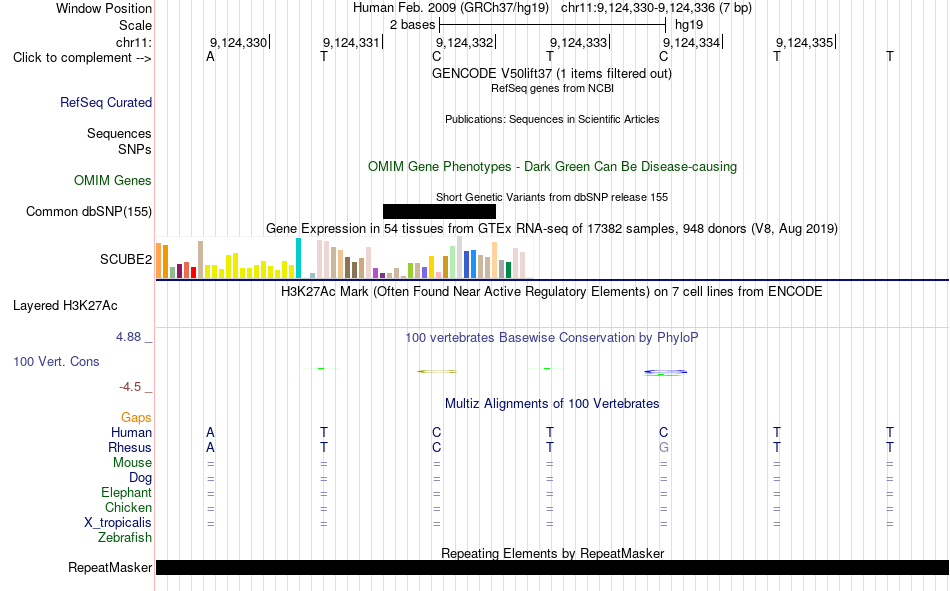Click the 9,124,334 ruler position
The height and width of the screenshot is (591, 950).
click(692, 42)
